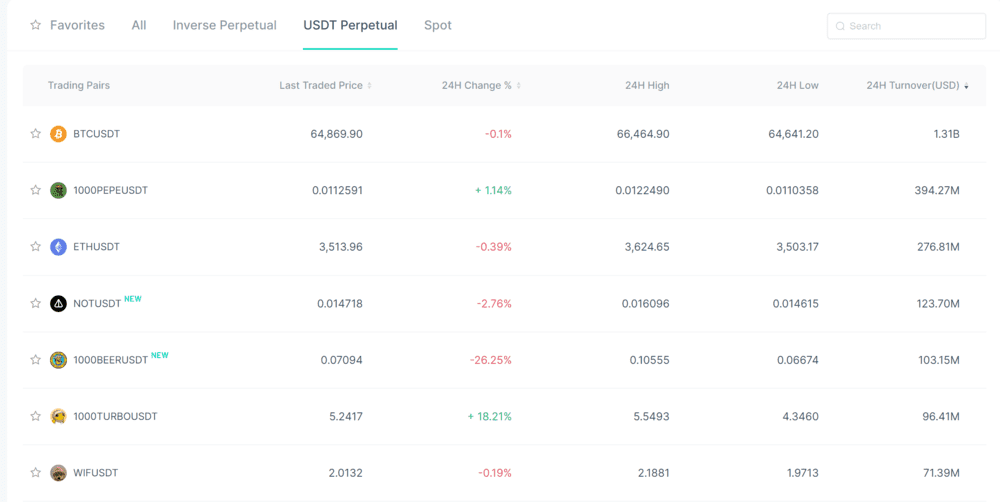Click the 71.39M turnover value

(x=941, y=473)
